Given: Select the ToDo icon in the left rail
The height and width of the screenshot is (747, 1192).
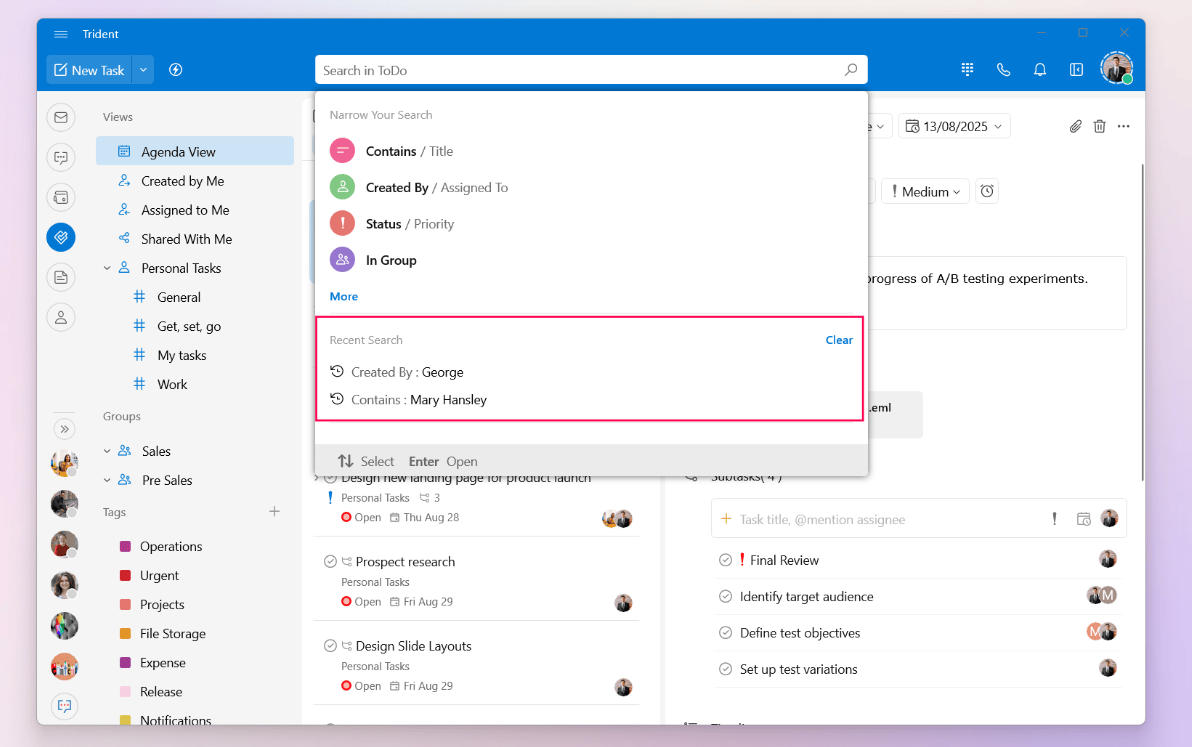Looking at the screenshot, I should 61,237.
